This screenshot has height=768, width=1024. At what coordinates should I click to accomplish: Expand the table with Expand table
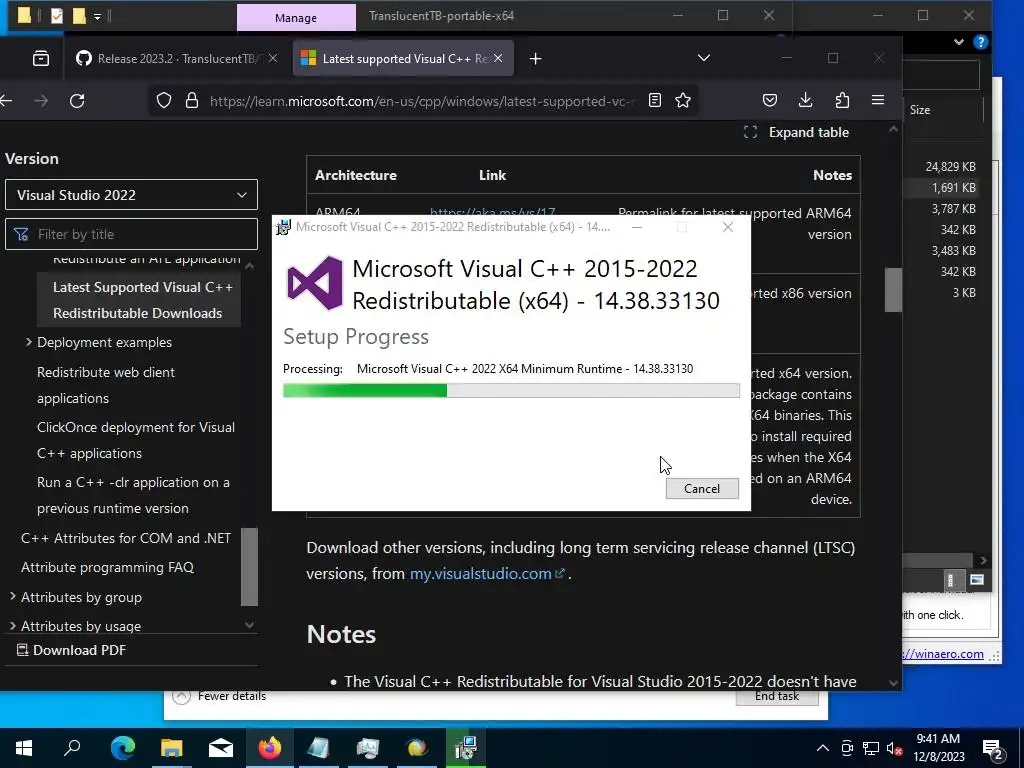[x=796, y=133]
